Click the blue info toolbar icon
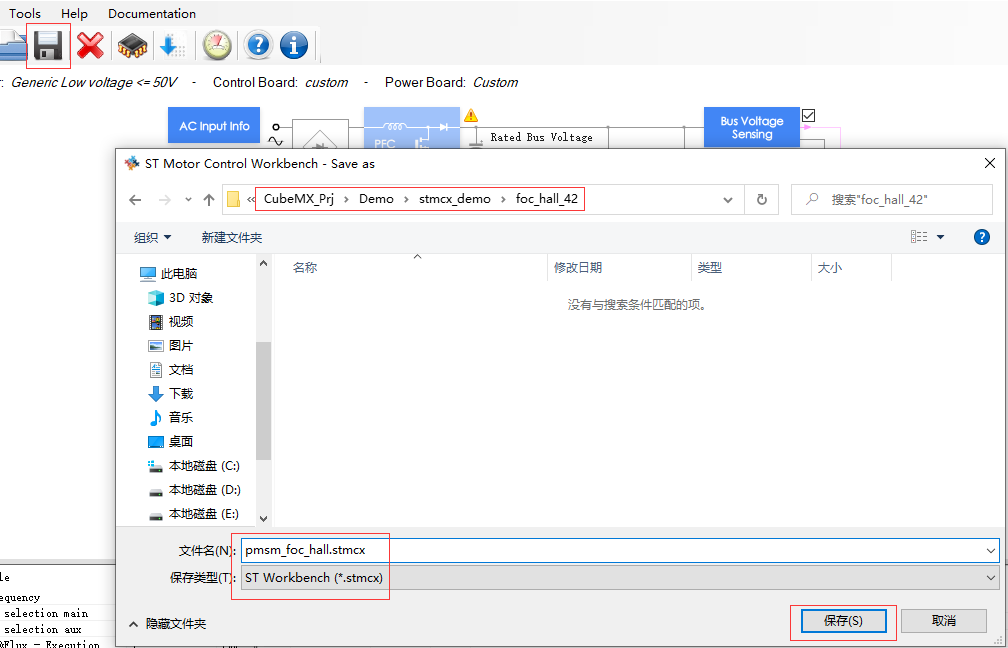The image size is (1008, 648). coord(294,46)
